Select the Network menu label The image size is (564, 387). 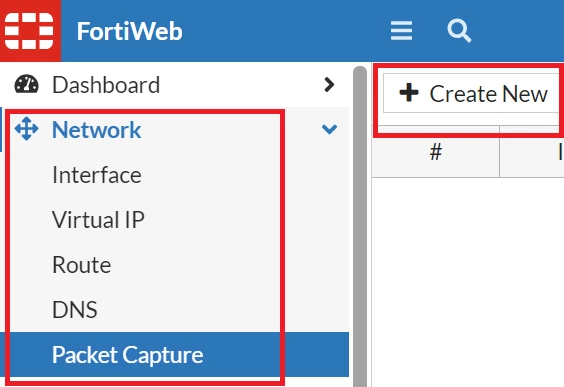pyautogui.click(x=96, y=129)
